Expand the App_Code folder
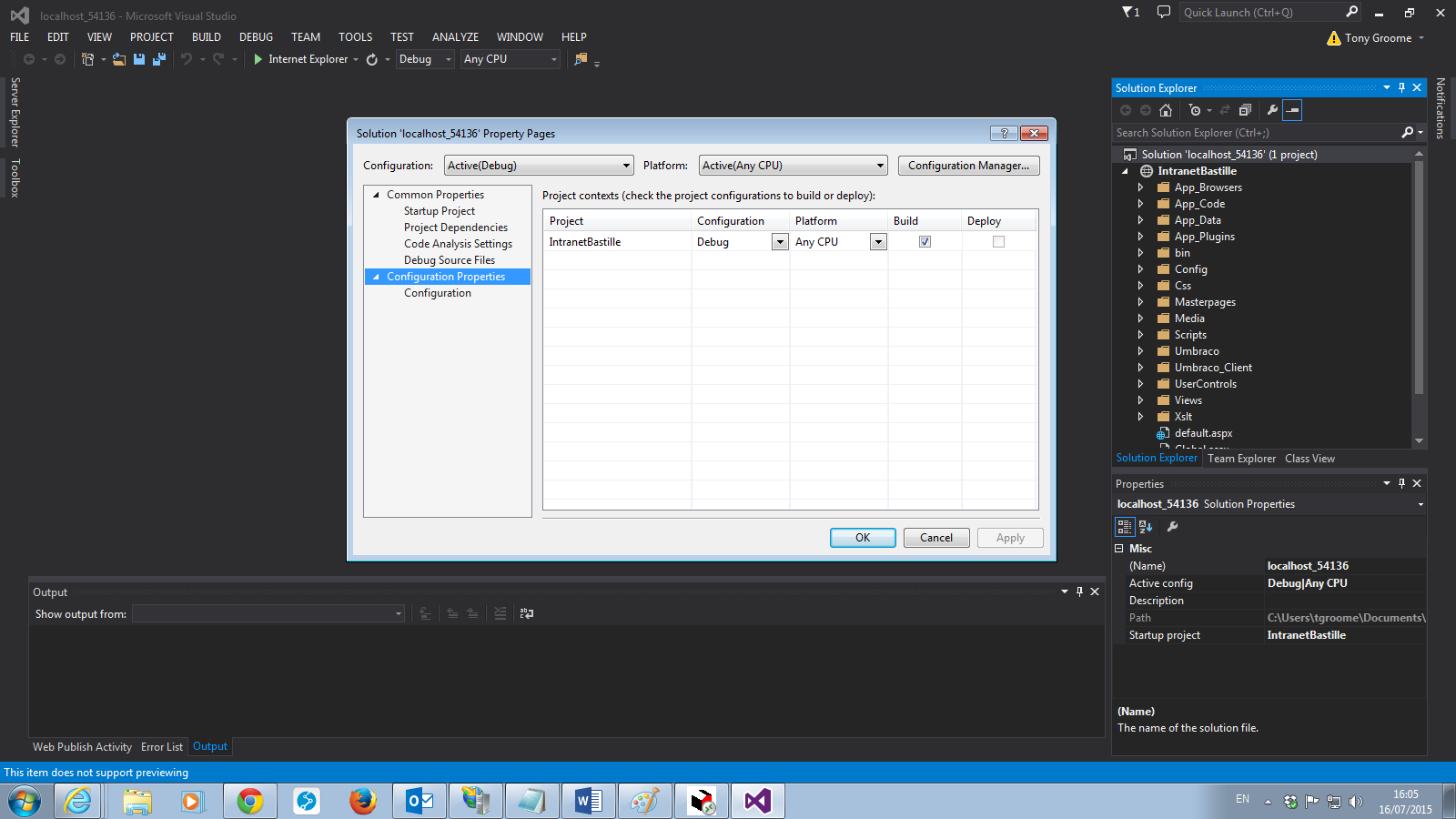The height and width of the screenshot is (819, 1456). tap(1140, 204)
